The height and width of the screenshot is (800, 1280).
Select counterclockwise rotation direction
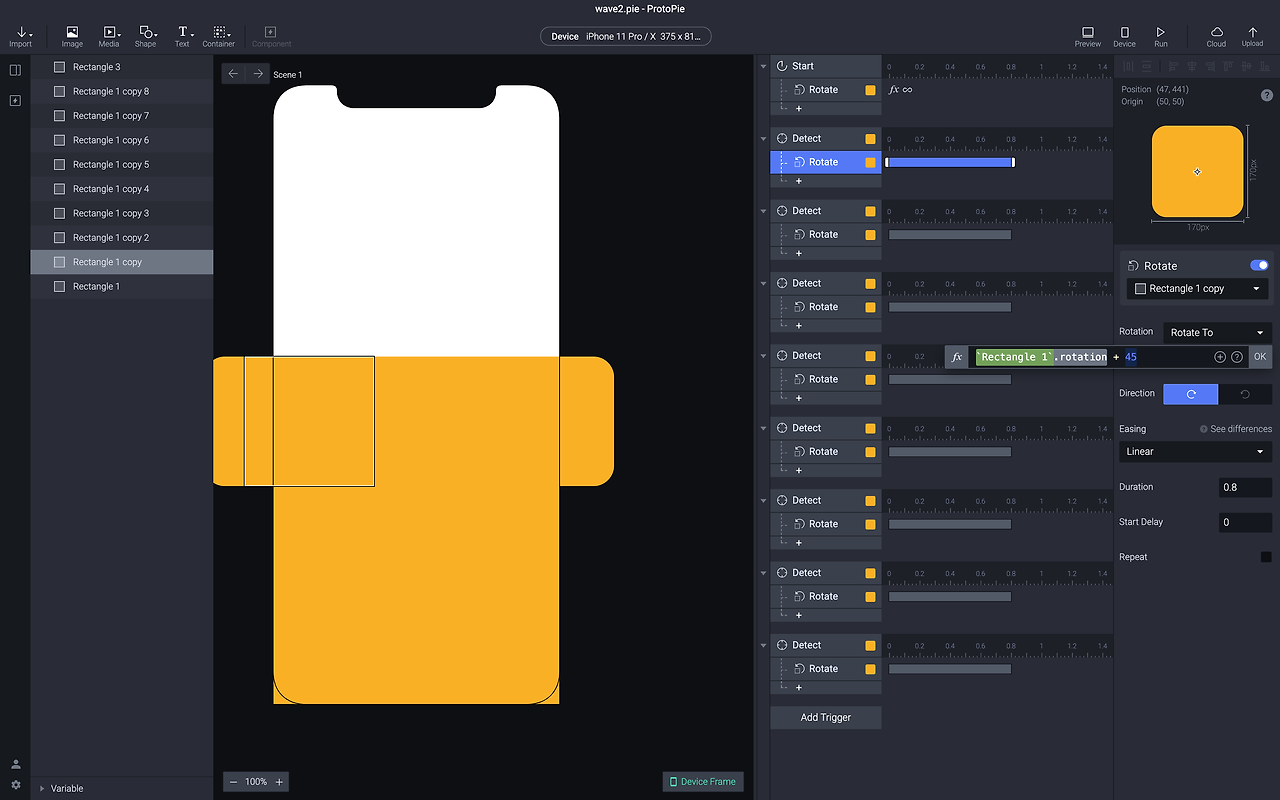click(1245, 394)
